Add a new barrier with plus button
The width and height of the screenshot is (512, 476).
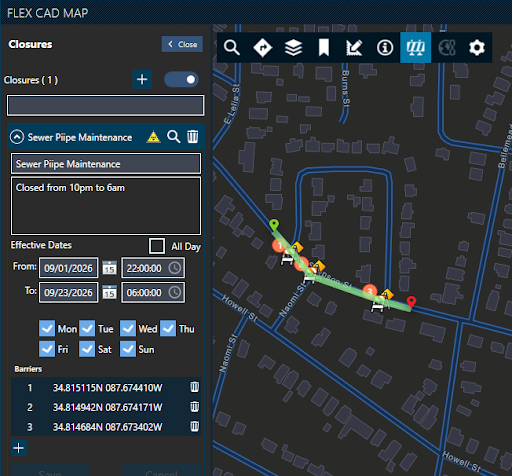[19, 448]
